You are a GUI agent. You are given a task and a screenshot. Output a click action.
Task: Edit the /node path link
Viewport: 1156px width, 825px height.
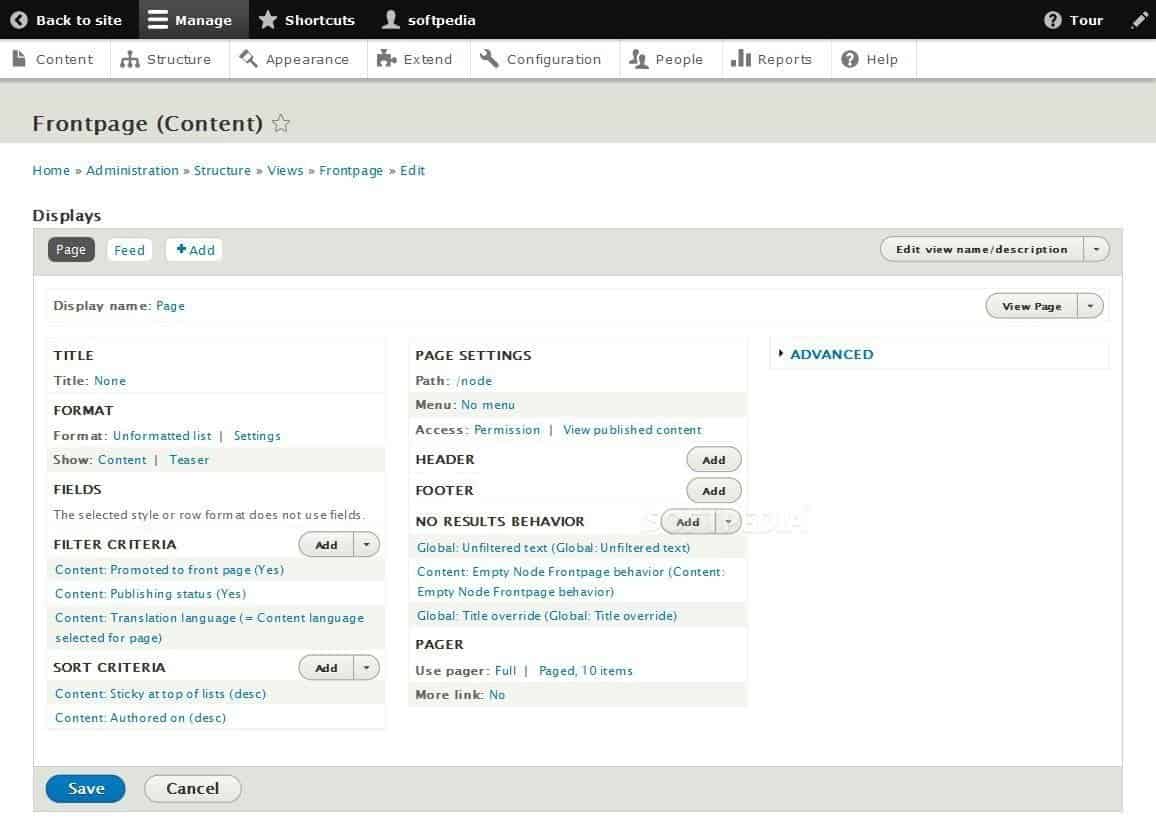(474, 381)
